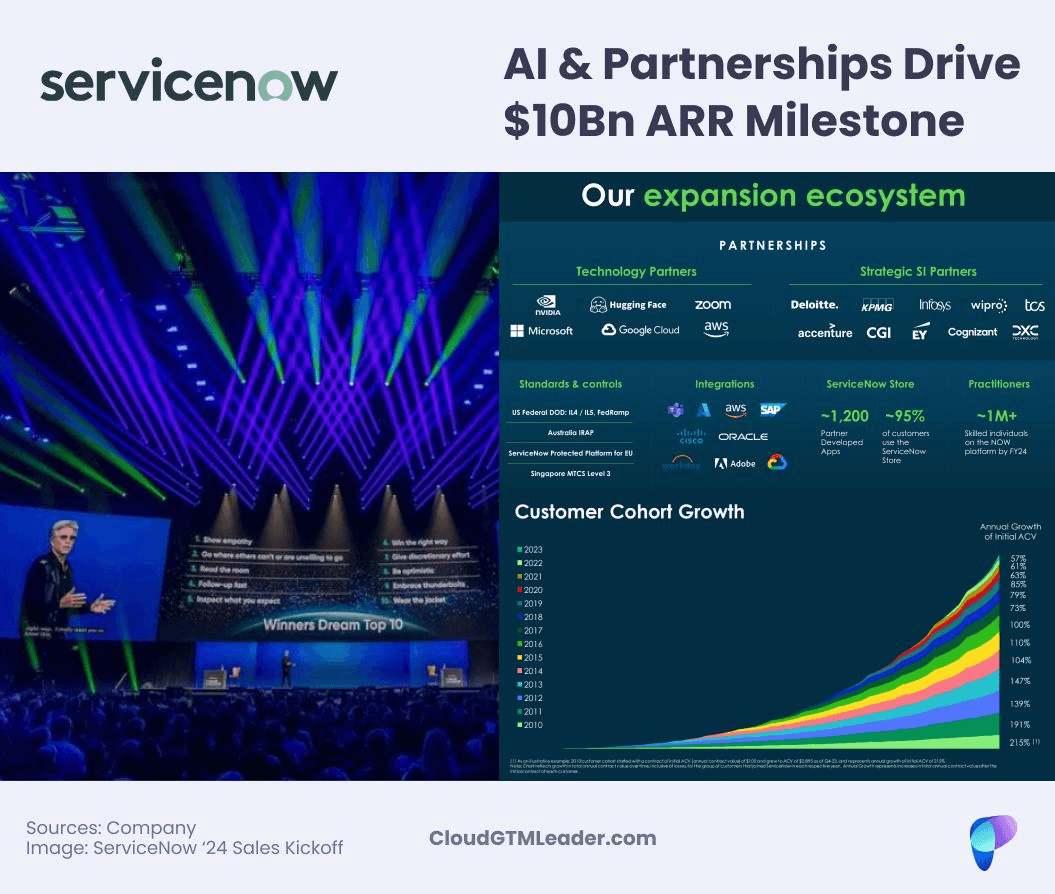Click the keynote stage photo
This screenshot has width=1055, height=894.
pos(249,476)
